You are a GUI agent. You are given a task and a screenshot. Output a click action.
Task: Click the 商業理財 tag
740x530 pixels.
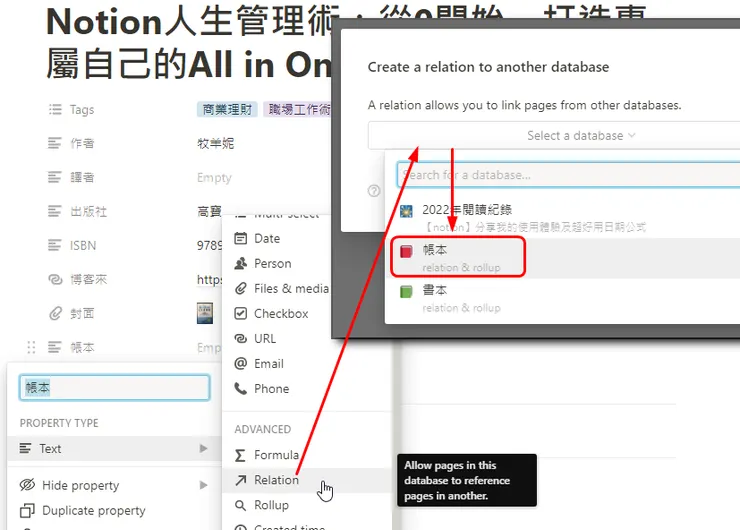click(227, 109)
